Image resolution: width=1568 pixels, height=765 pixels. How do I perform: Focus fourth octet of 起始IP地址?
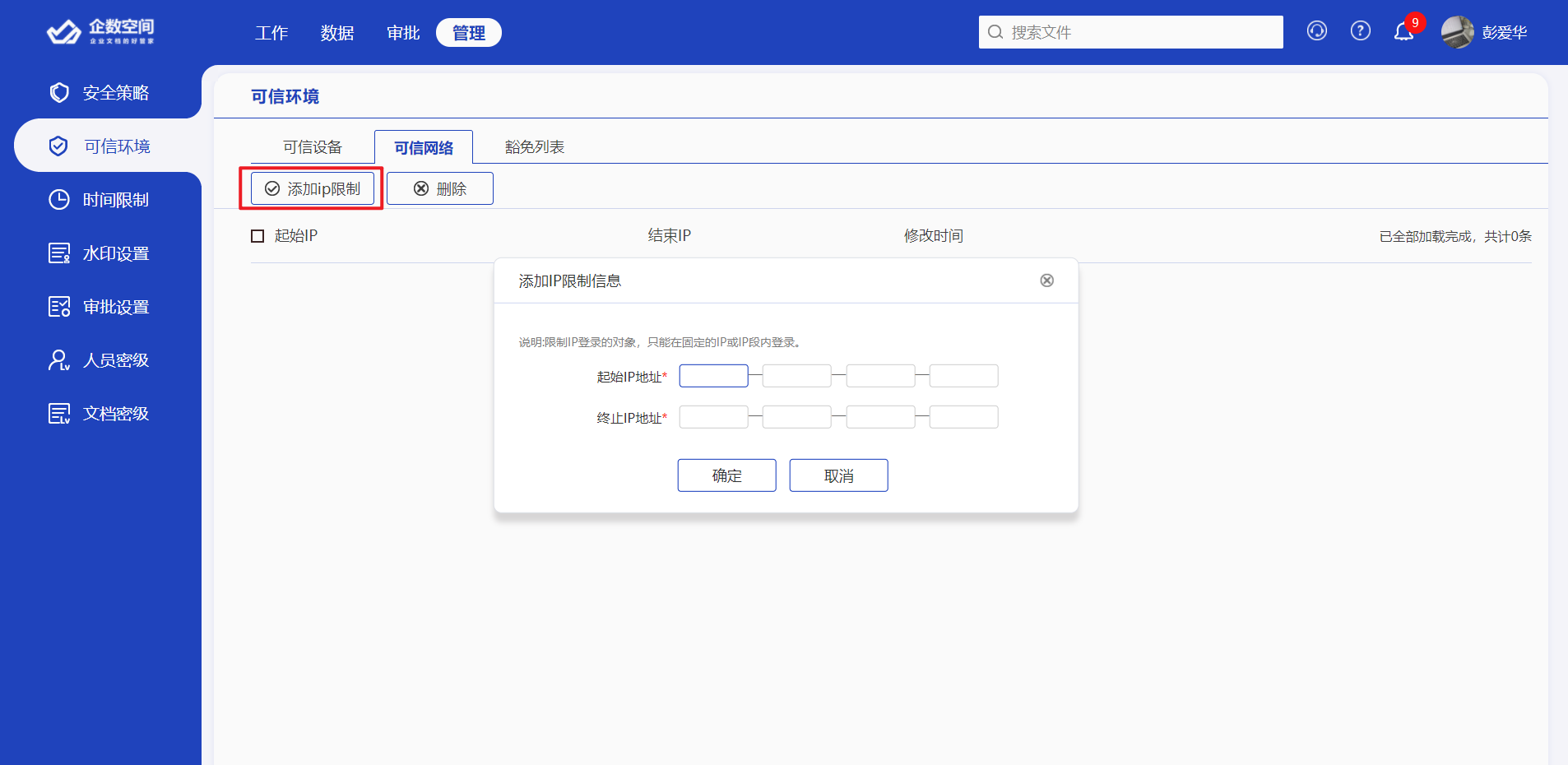[964, 376]
